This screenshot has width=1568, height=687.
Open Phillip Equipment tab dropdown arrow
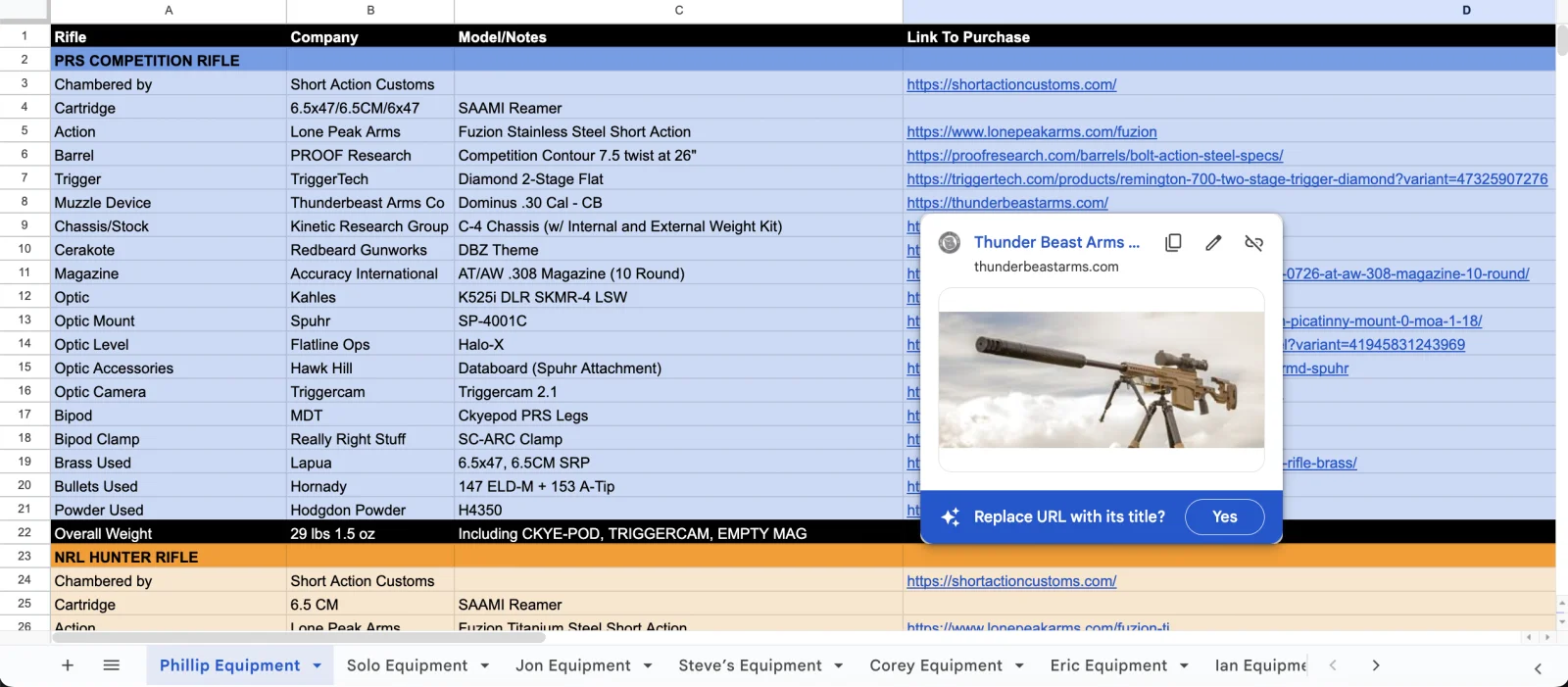pos(317,666)
